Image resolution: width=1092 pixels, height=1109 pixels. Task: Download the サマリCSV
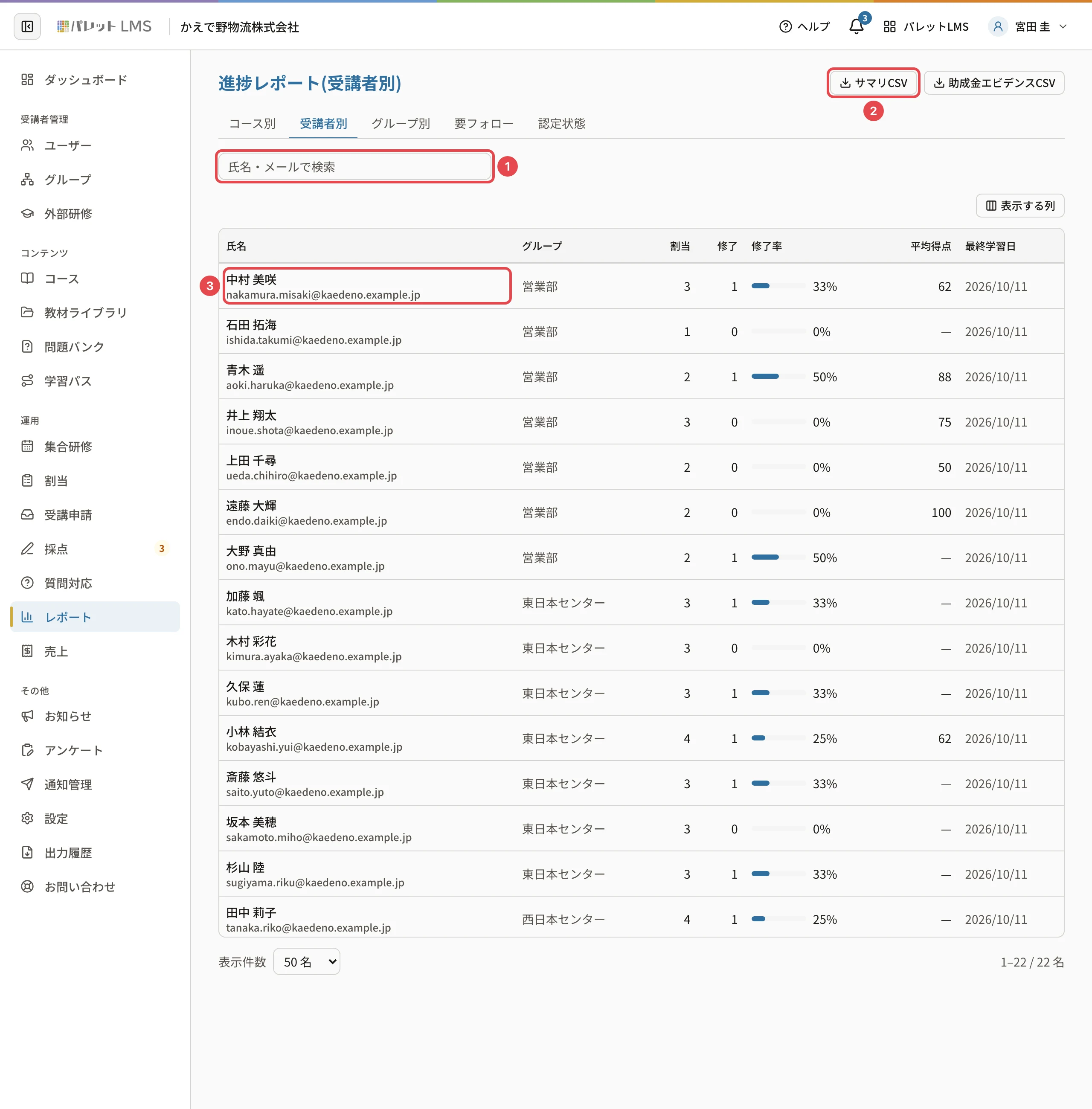874,83
